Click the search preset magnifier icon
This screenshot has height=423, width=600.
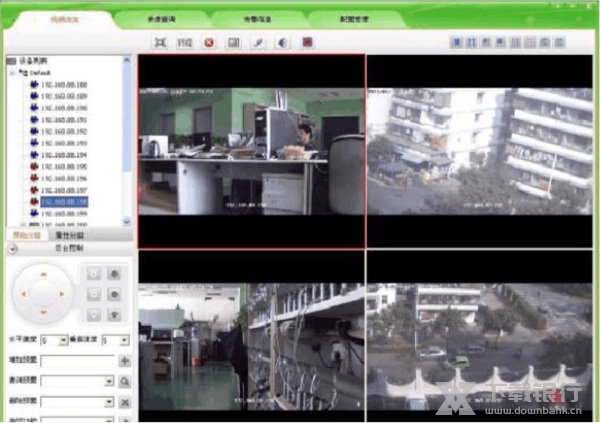tap(125, 382)
